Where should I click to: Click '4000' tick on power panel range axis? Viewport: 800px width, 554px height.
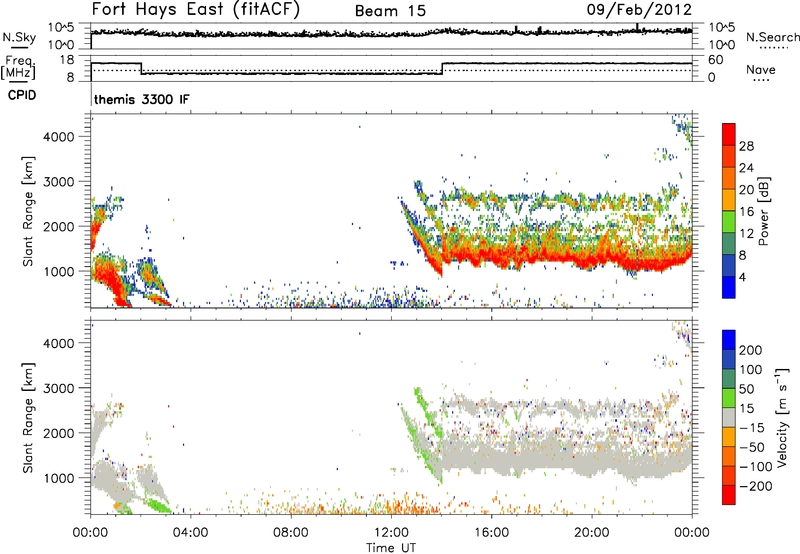59,137
